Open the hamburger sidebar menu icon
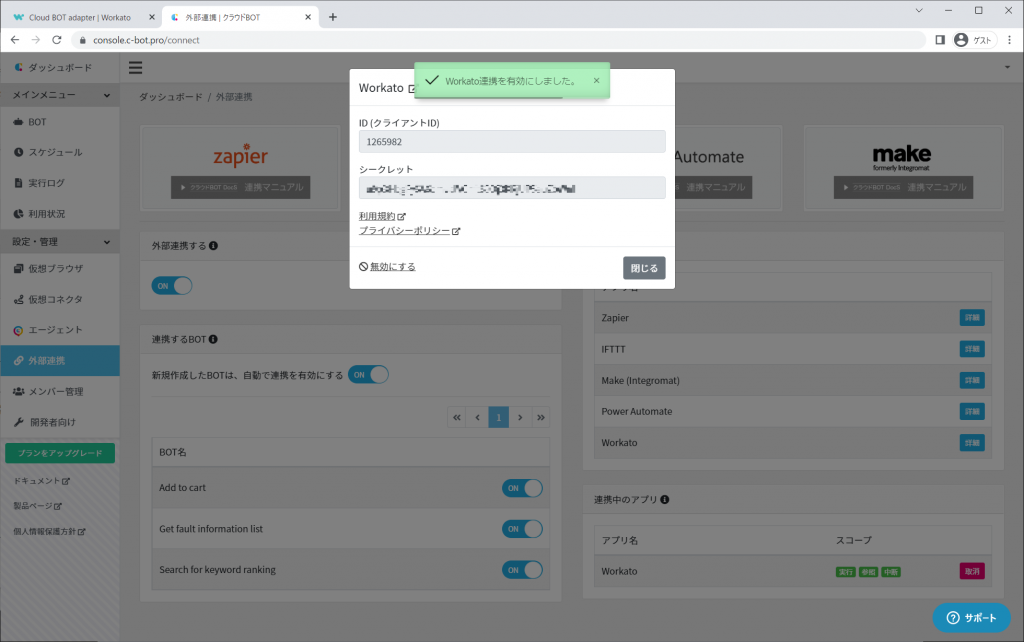 (x=135, y=67)
